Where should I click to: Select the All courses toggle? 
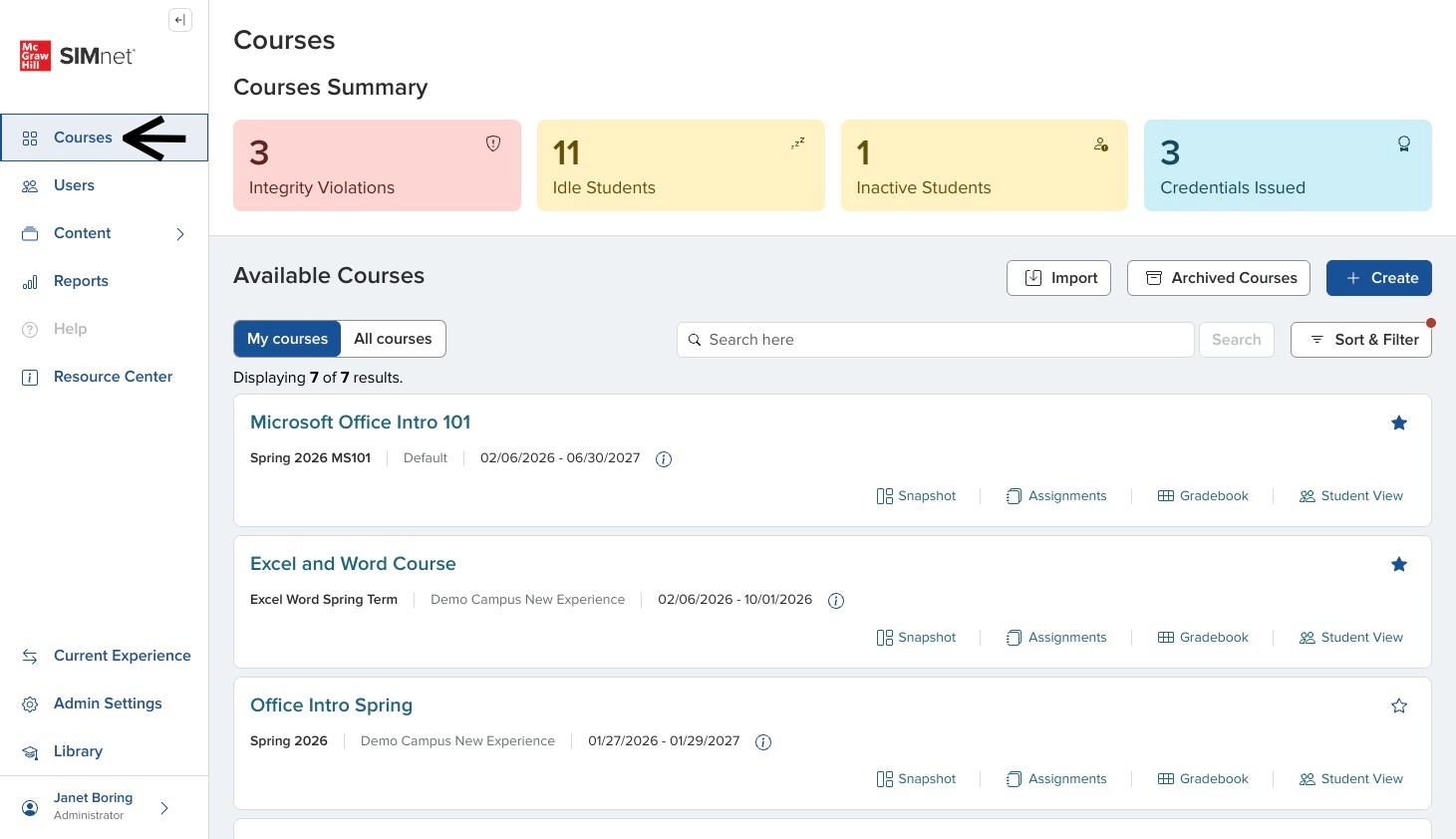(393, 339)
